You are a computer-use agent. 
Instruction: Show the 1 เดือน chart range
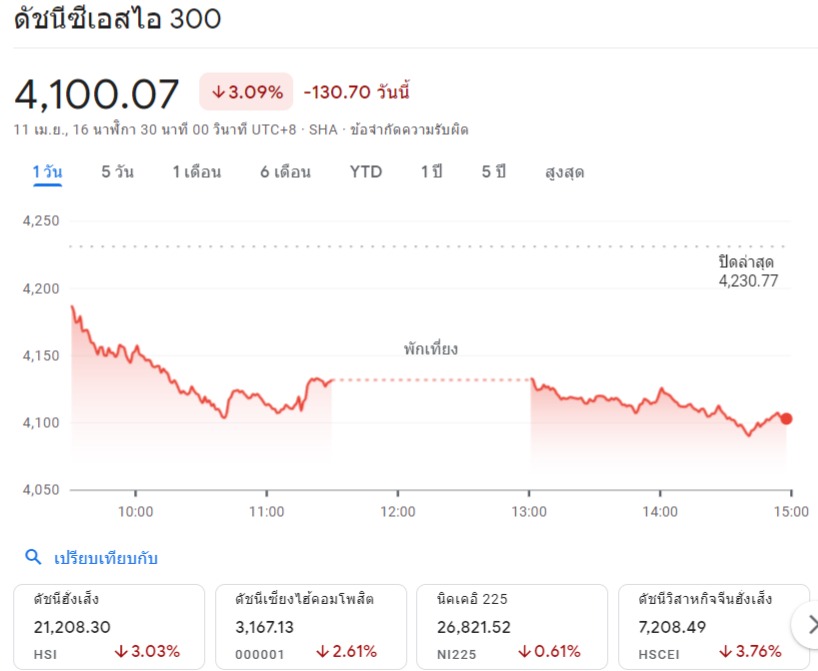(x=197, y=172)
